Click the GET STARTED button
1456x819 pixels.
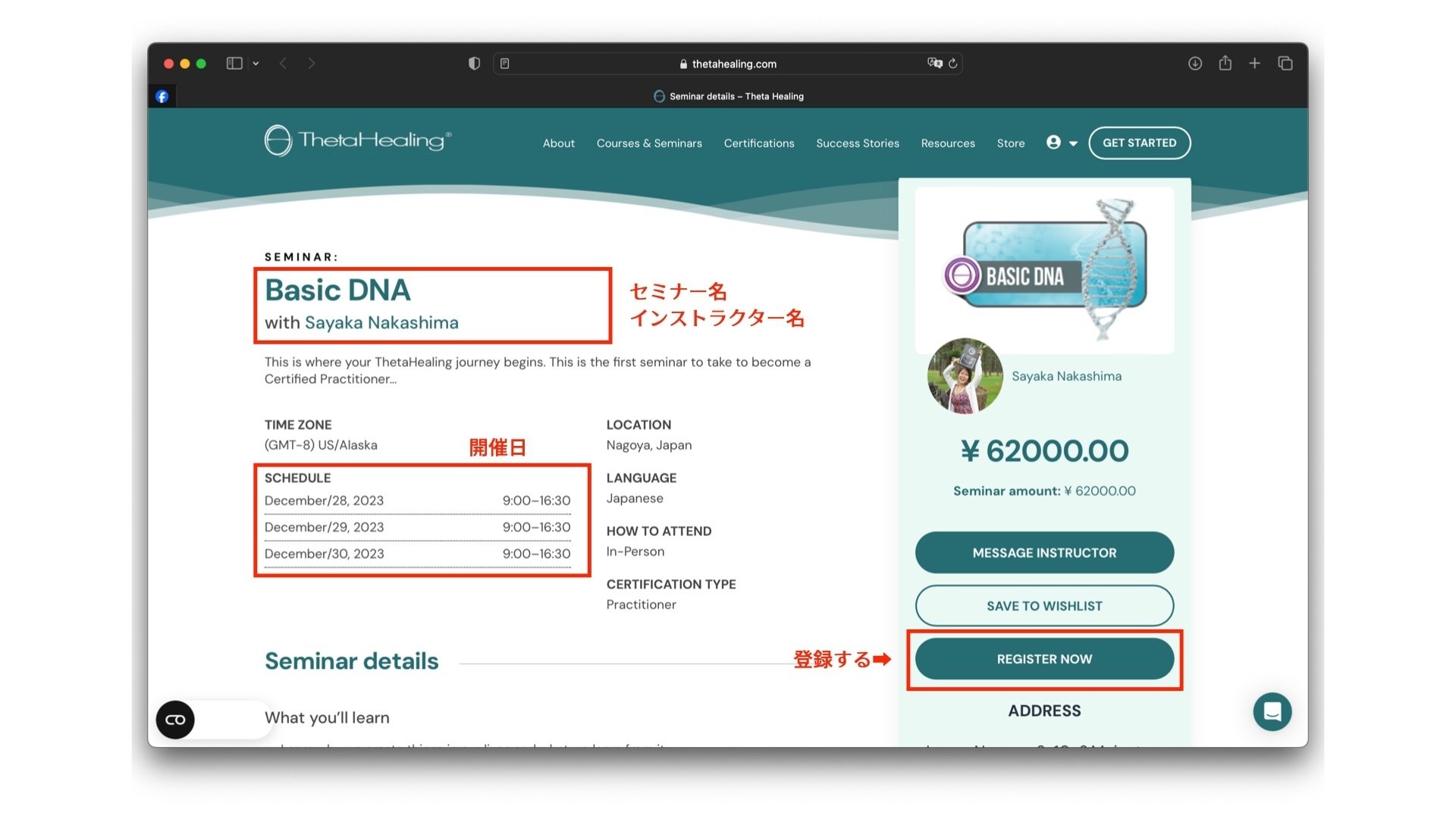coord(1140,143)
